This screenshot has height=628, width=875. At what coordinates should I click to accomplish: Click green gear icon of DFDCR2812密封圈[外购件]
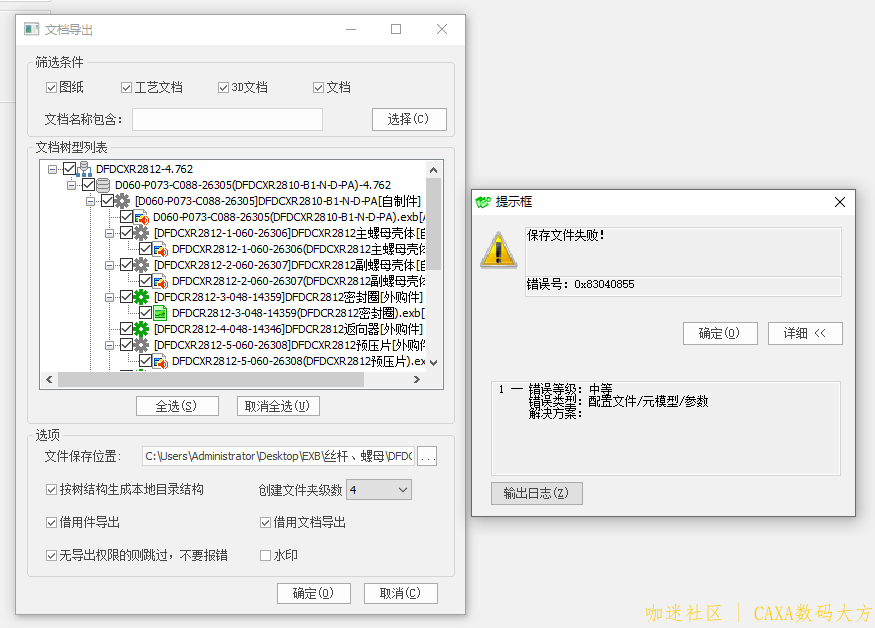click(141, 297)
